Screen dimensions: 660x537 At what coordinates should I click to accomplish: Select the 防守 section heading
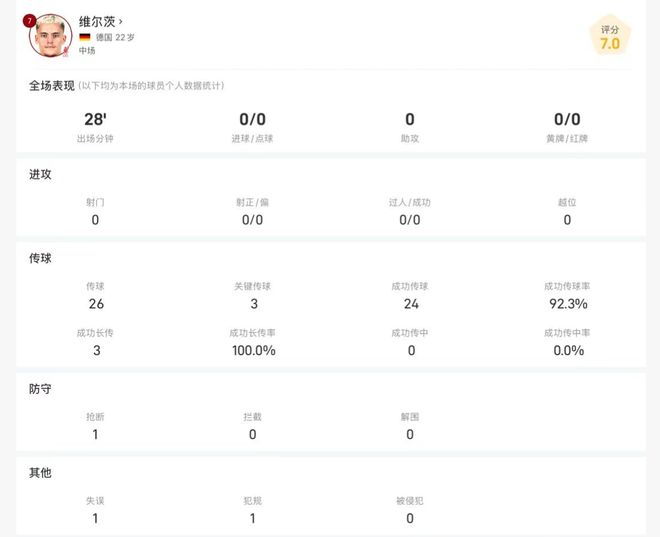(x=40, y=388)
